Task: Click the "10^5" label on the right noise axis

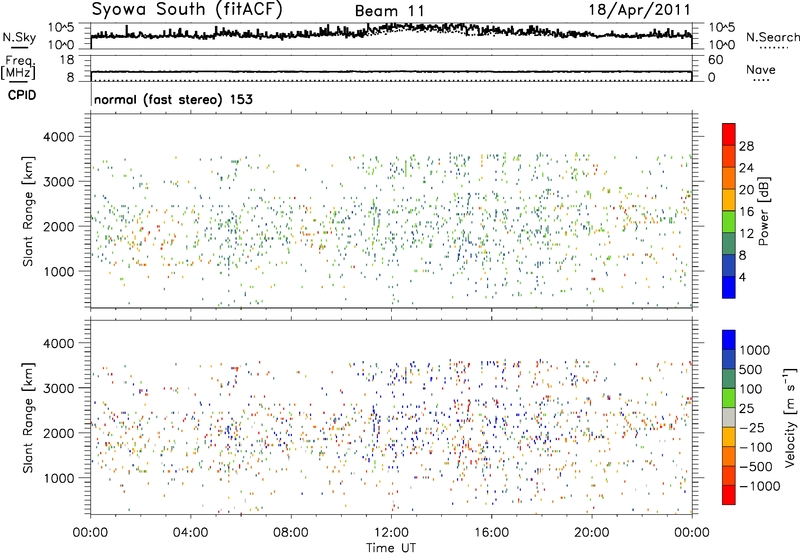Action: (722, 28)
